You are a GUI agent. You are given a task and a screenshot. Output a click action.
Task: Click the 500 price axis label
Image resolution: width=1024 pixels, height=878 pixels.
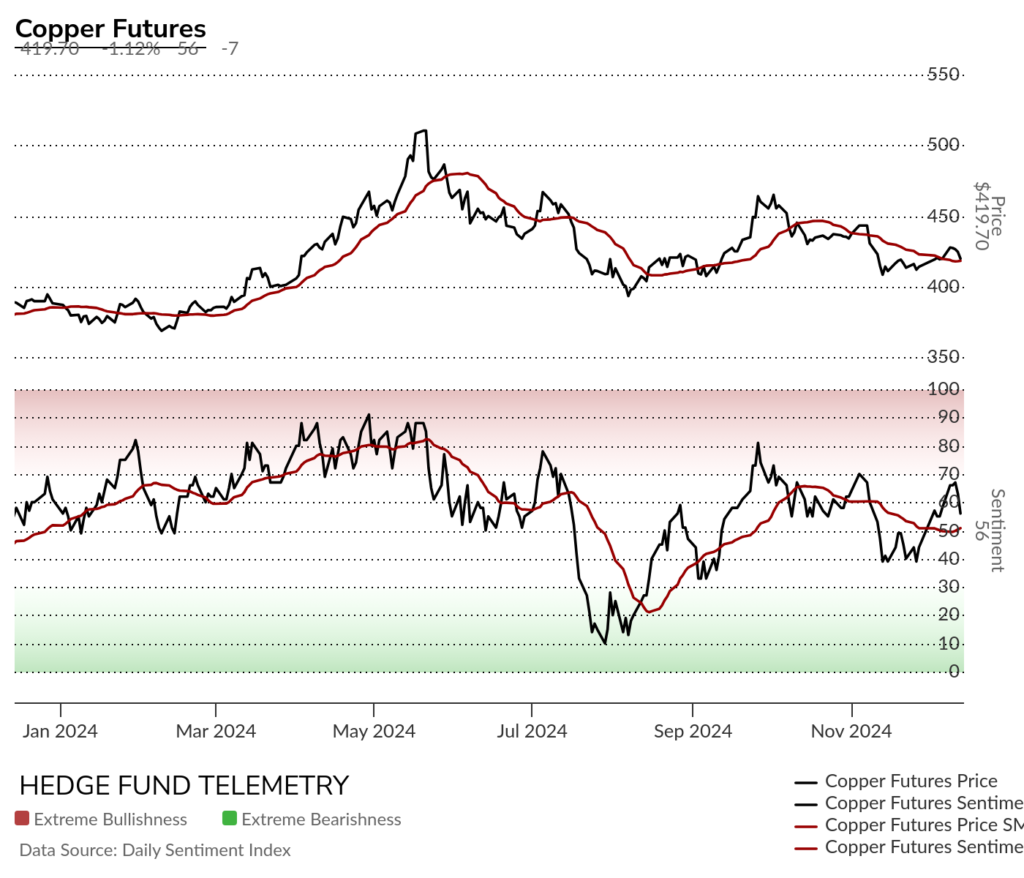(x=943, y=144)
